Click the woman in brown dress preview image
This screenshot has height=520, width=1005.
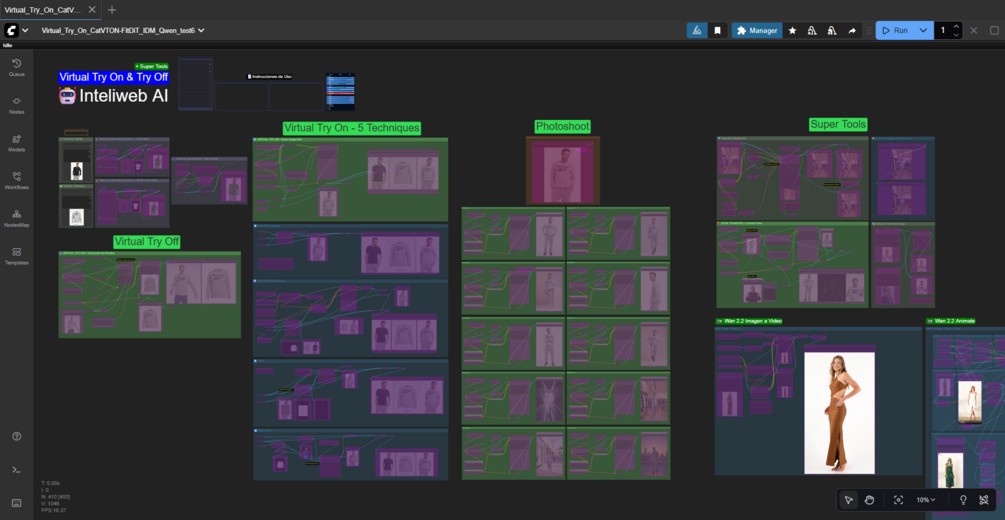(x=839, y=413)
